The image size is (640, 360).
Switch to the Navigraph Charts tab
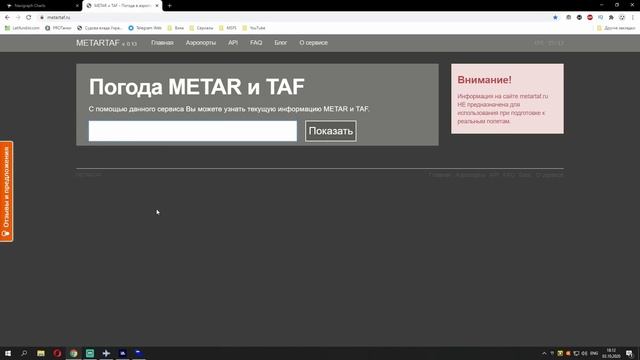coord(41,6)
